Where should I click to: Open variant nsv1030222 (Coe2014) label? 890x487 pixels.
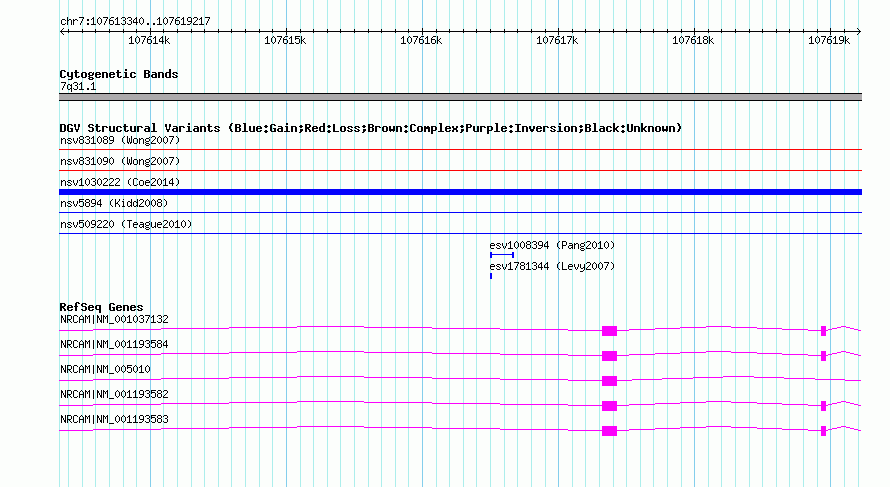(120, 182)
